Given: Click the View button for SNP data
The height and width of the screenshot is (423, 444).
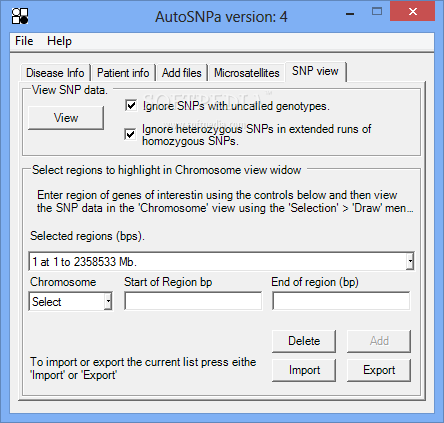Looking at the screenshot, I should [66, 118].
